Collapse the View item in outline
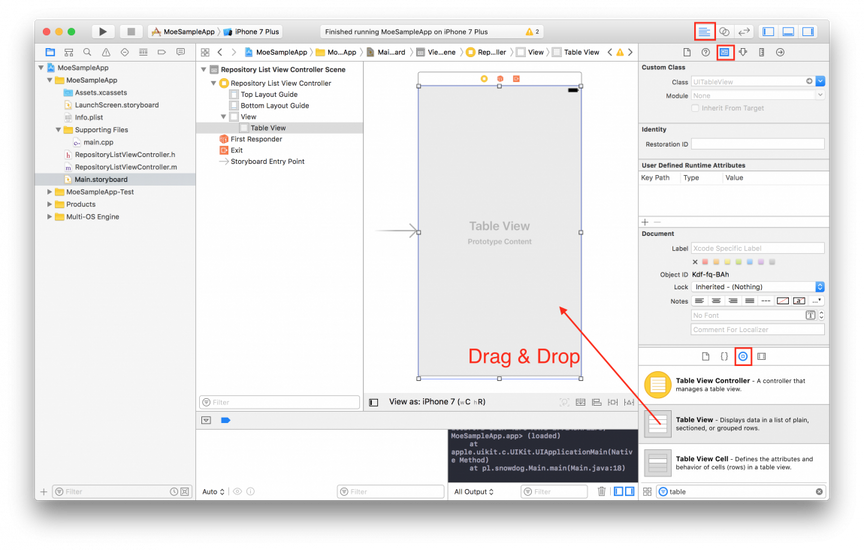Viewport: 864px width, 550px height. [x=223, y=117]
